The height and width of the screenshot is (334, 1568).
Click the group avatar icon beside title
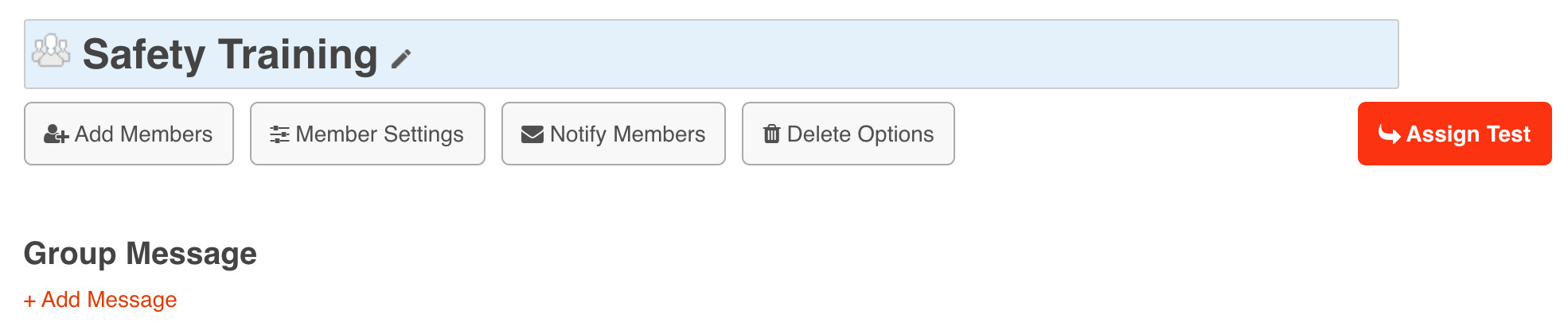[51, 51]
